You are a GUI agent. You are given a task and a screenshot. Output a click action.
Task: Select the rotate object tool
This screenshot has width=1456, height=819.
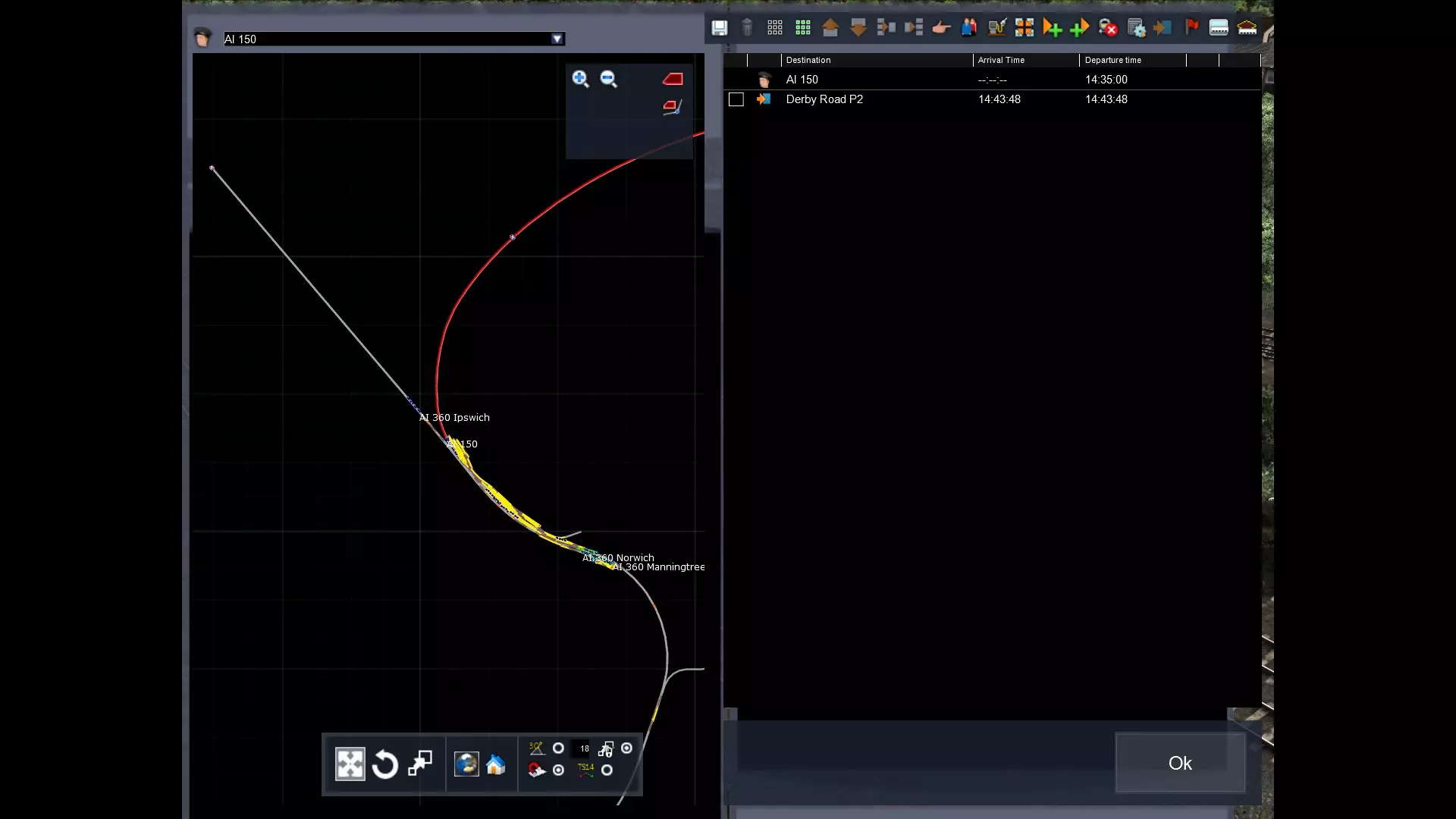click(x=384, y=764)
